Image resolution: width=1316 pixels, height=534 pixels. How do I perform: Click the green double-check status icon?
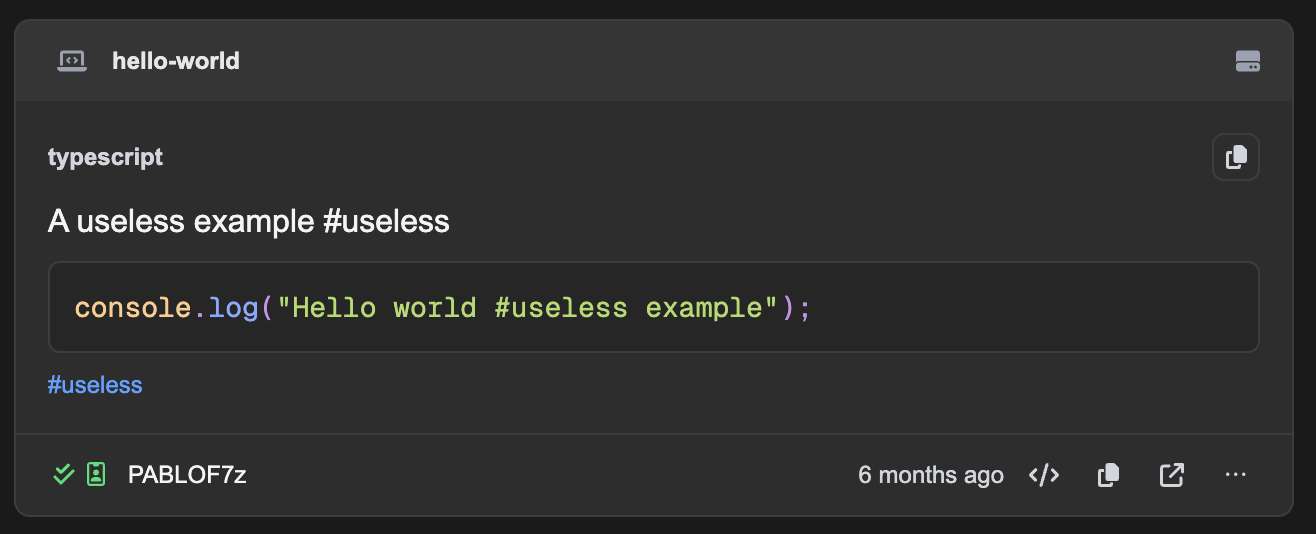tap(64, 474)
